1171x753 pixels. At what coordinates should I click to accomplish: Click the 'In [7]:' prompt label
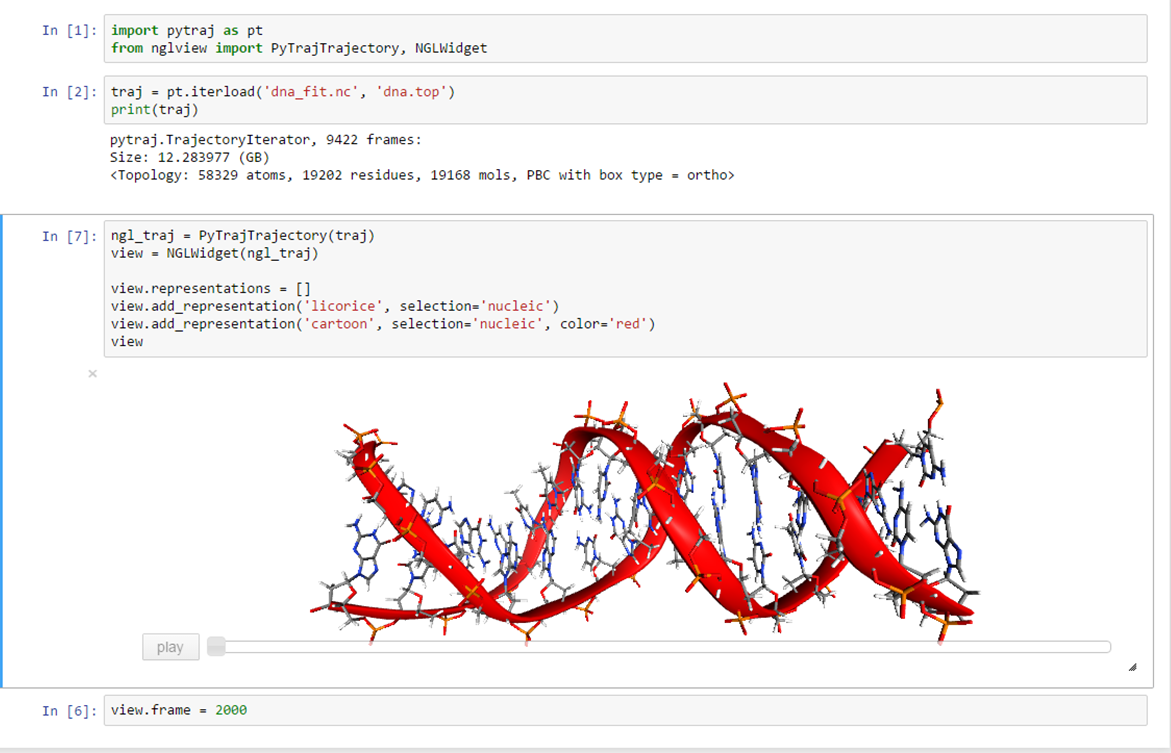click(69, 236)
